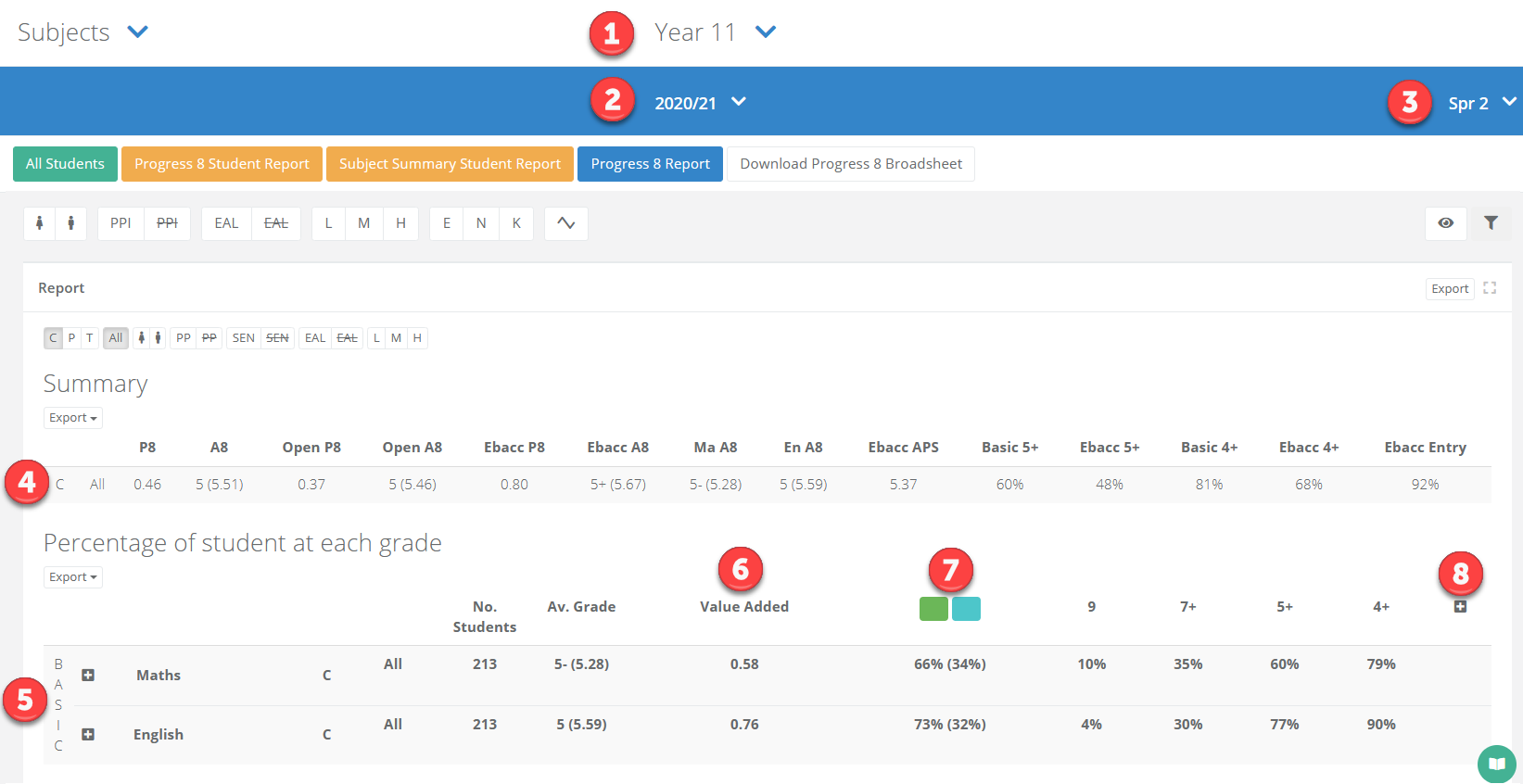Open the green book help icon

pos(1496,764)
